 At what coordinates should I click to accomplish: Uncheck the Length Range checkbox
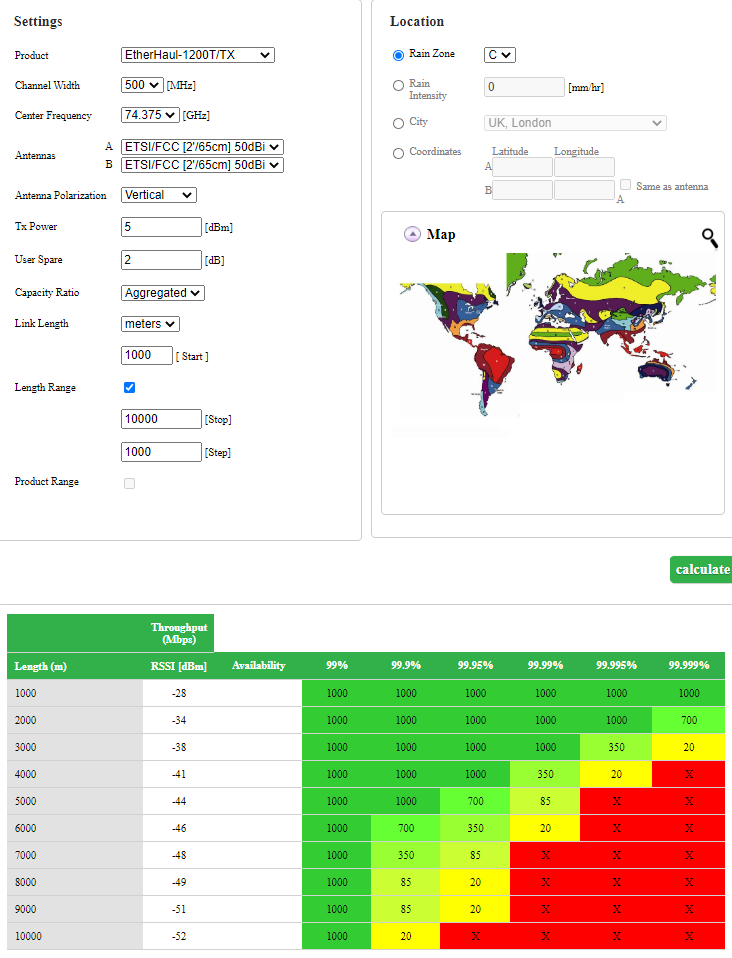(129, 387)
